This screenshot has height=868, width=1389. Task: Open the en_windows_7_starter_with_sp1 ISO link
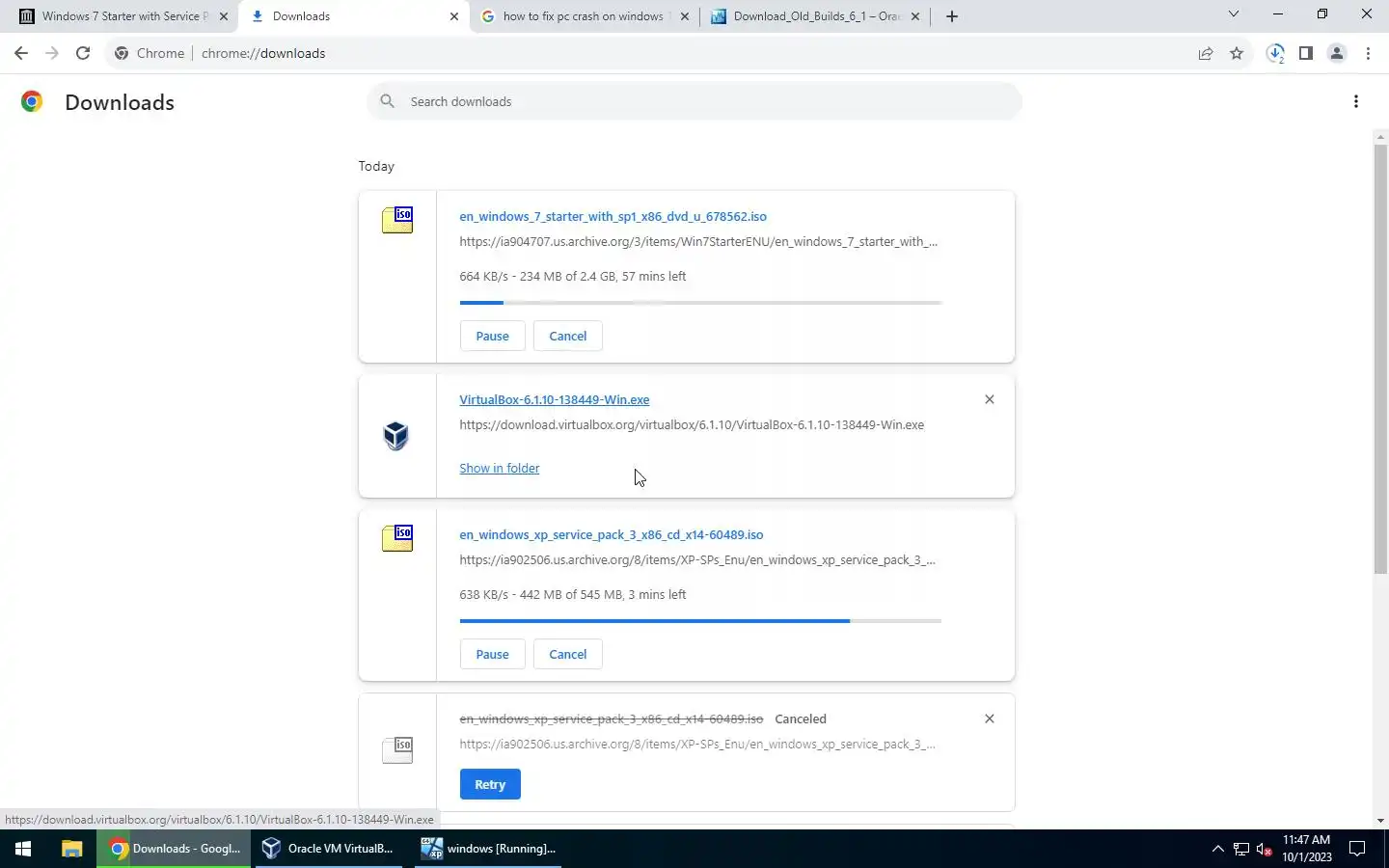613,216
